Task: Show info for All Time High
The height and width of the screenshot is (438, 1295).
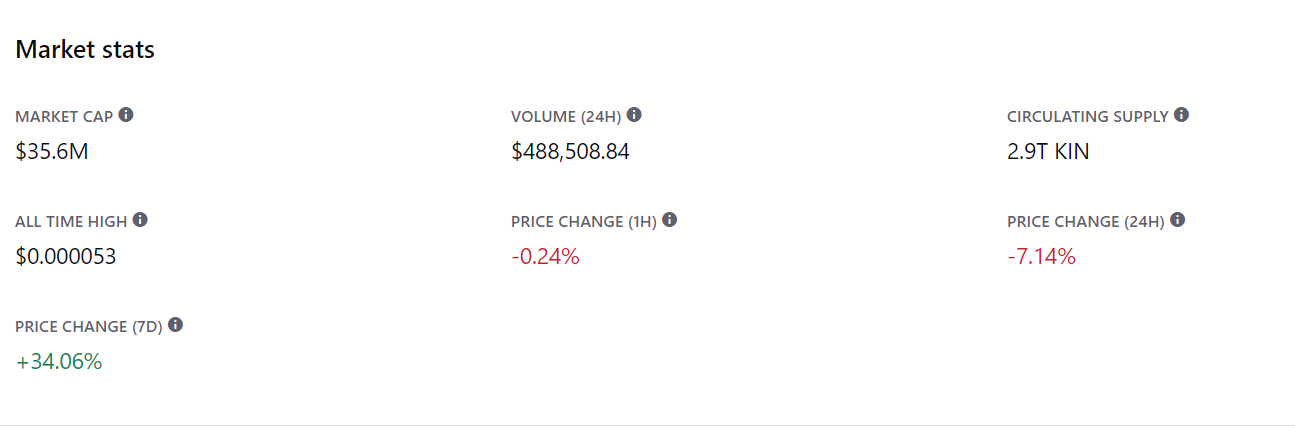Action: (x=140, y=220)
